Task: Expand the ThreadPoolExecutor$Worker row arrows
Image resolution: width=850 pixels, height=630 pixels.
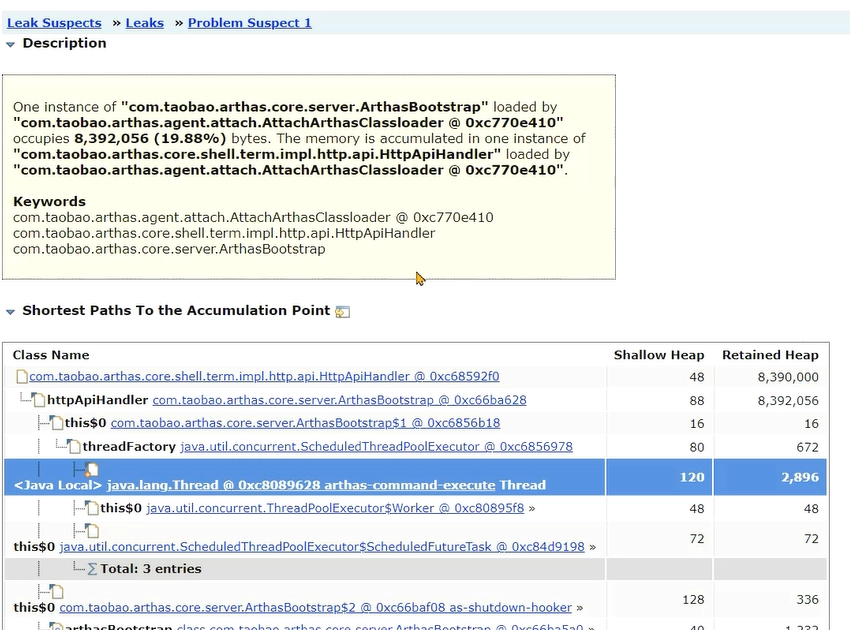Action: [532, 509]
